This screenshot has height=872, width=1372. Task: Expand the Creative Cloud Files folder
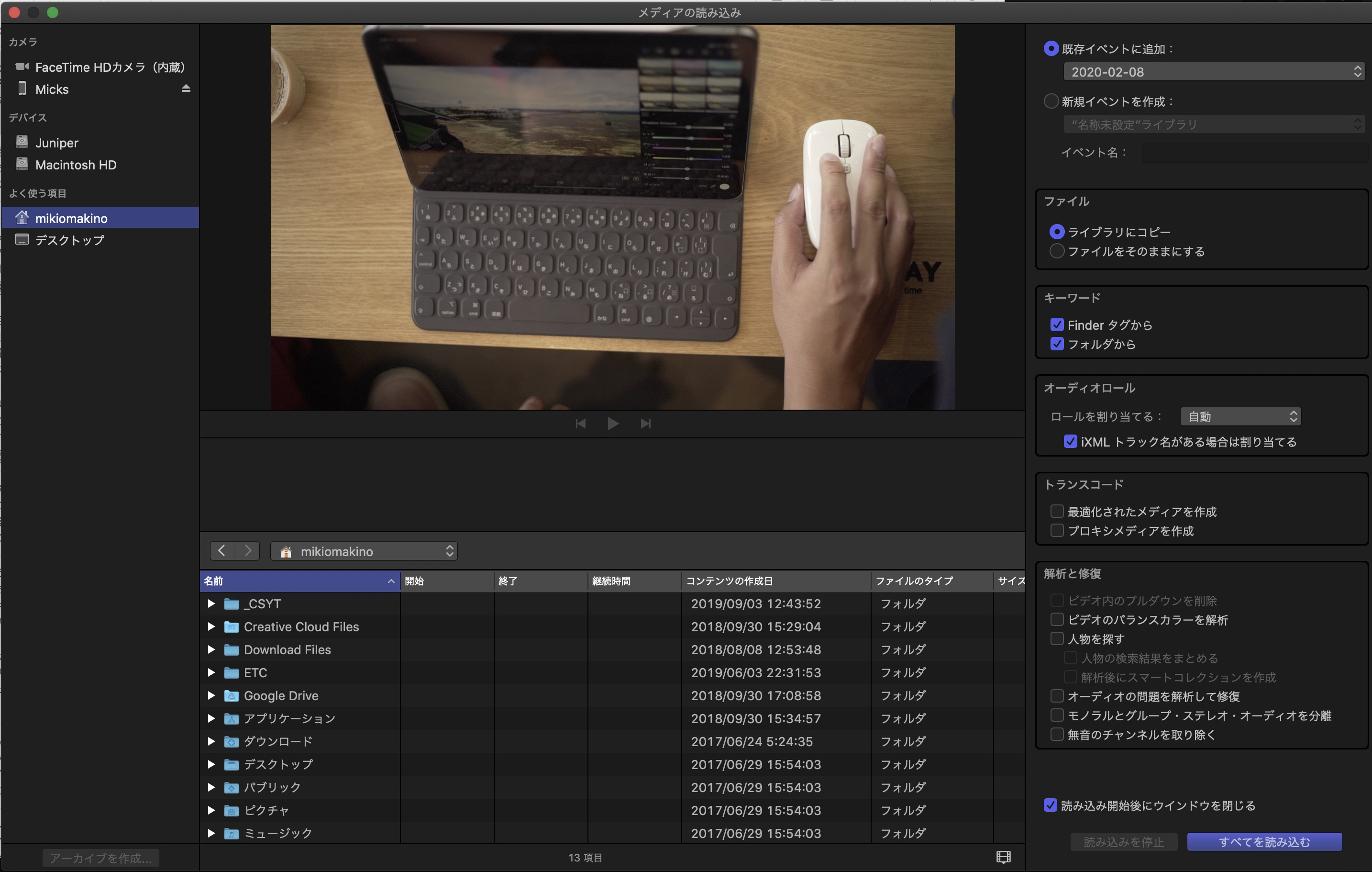point(211,626)
